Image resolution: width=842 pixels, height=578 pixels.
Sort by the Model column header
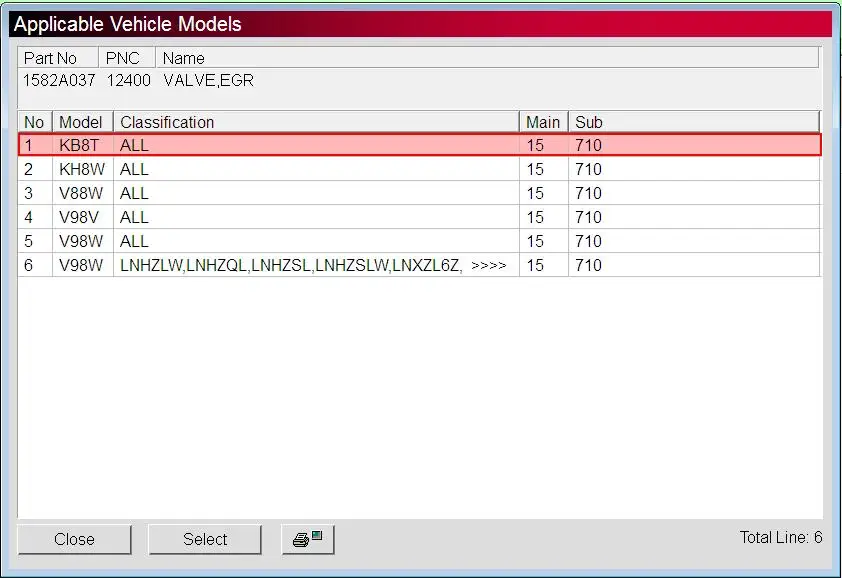[x=82, y=122]
